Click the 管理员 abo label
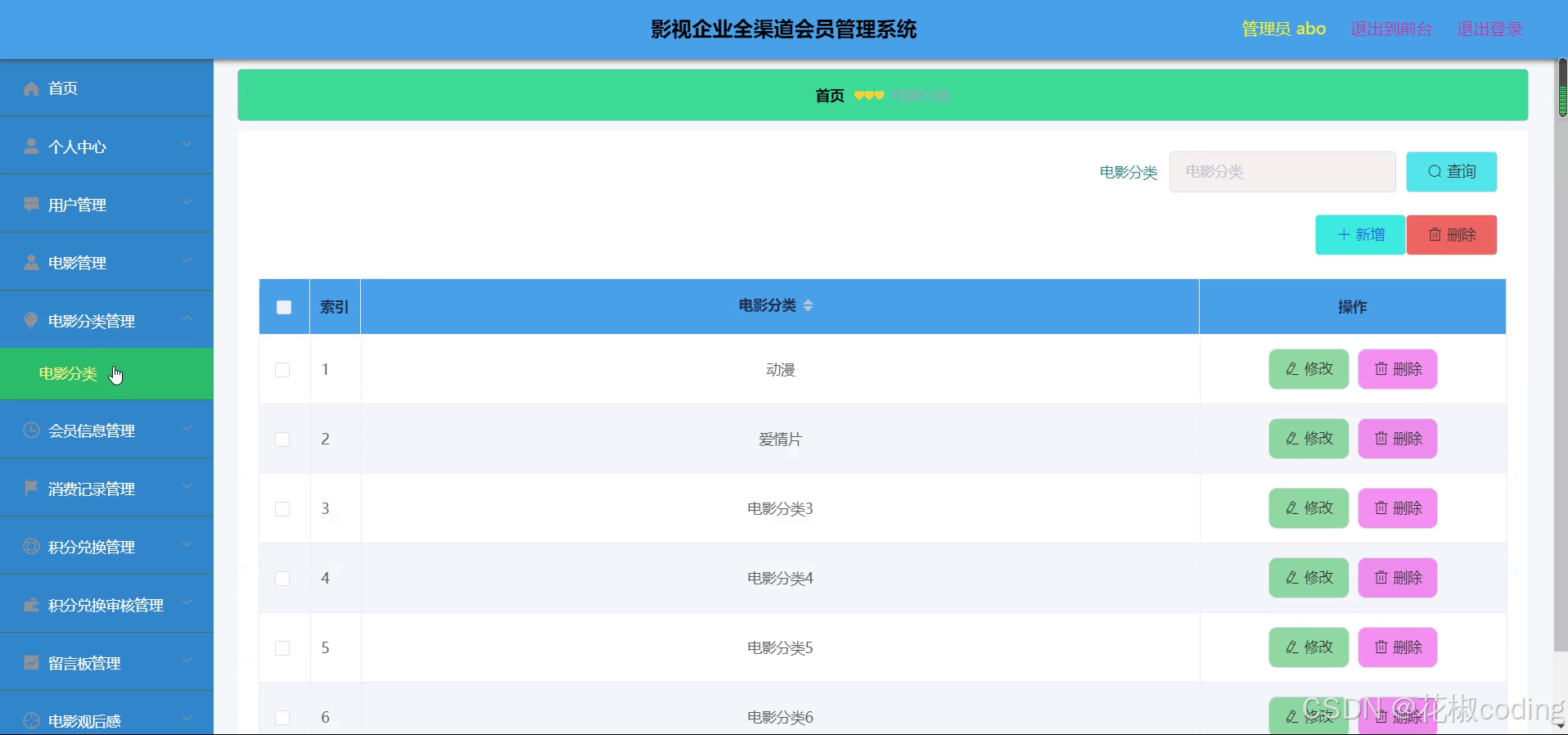Image resolution: width=1568 pixels, height=735 pixels. click(x=1283, y=29)
